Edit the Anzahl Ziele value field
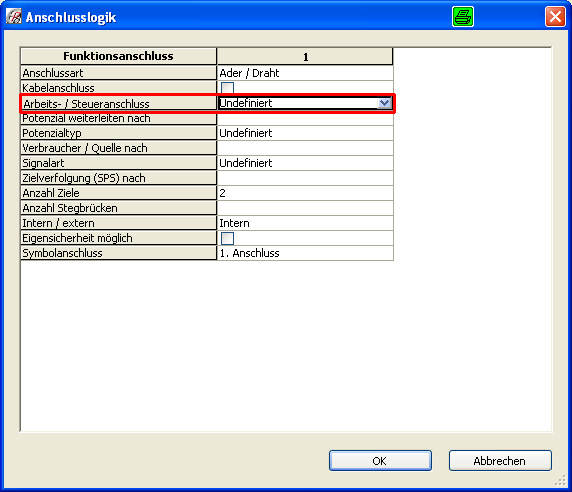The width and height of the screenshot is (572, 492). (x=305, y=193)
